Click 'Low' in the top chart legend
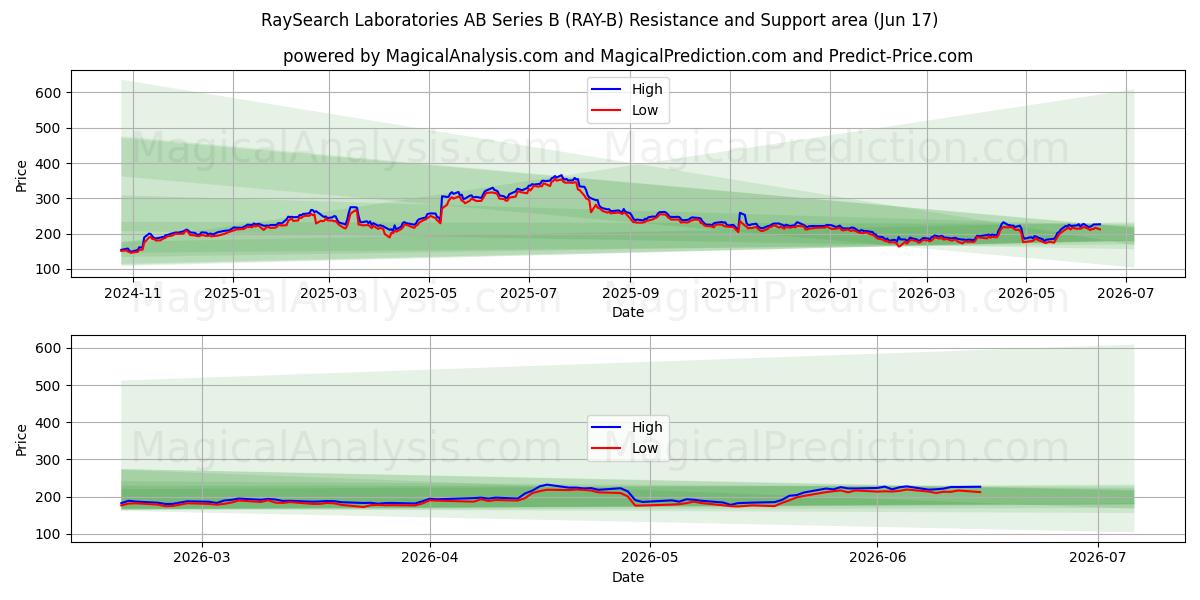 (x=645, y=111)
